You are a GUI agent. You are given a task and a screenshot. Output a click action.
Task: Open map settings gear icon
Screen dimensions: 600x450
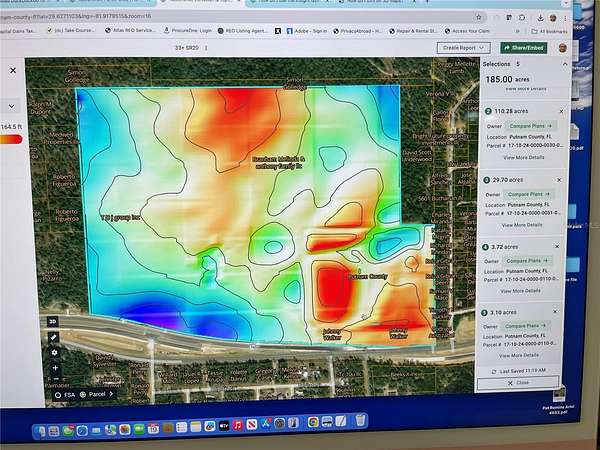[54, 352]
